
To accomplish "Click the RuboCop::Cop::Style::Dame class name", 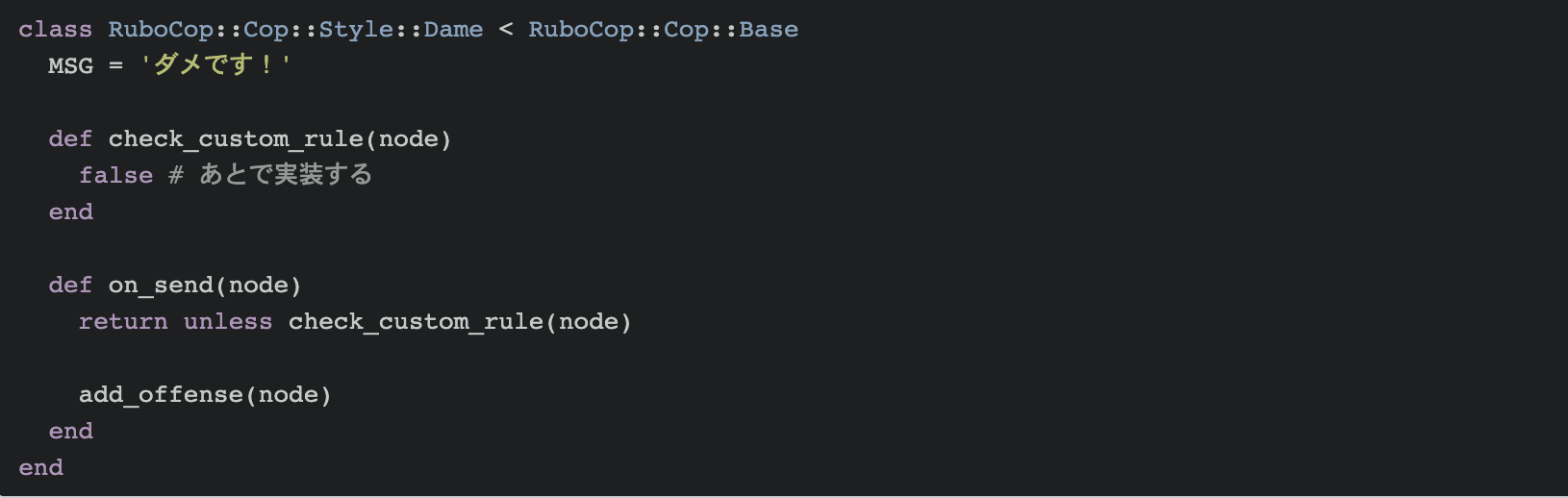I will 296,30.
